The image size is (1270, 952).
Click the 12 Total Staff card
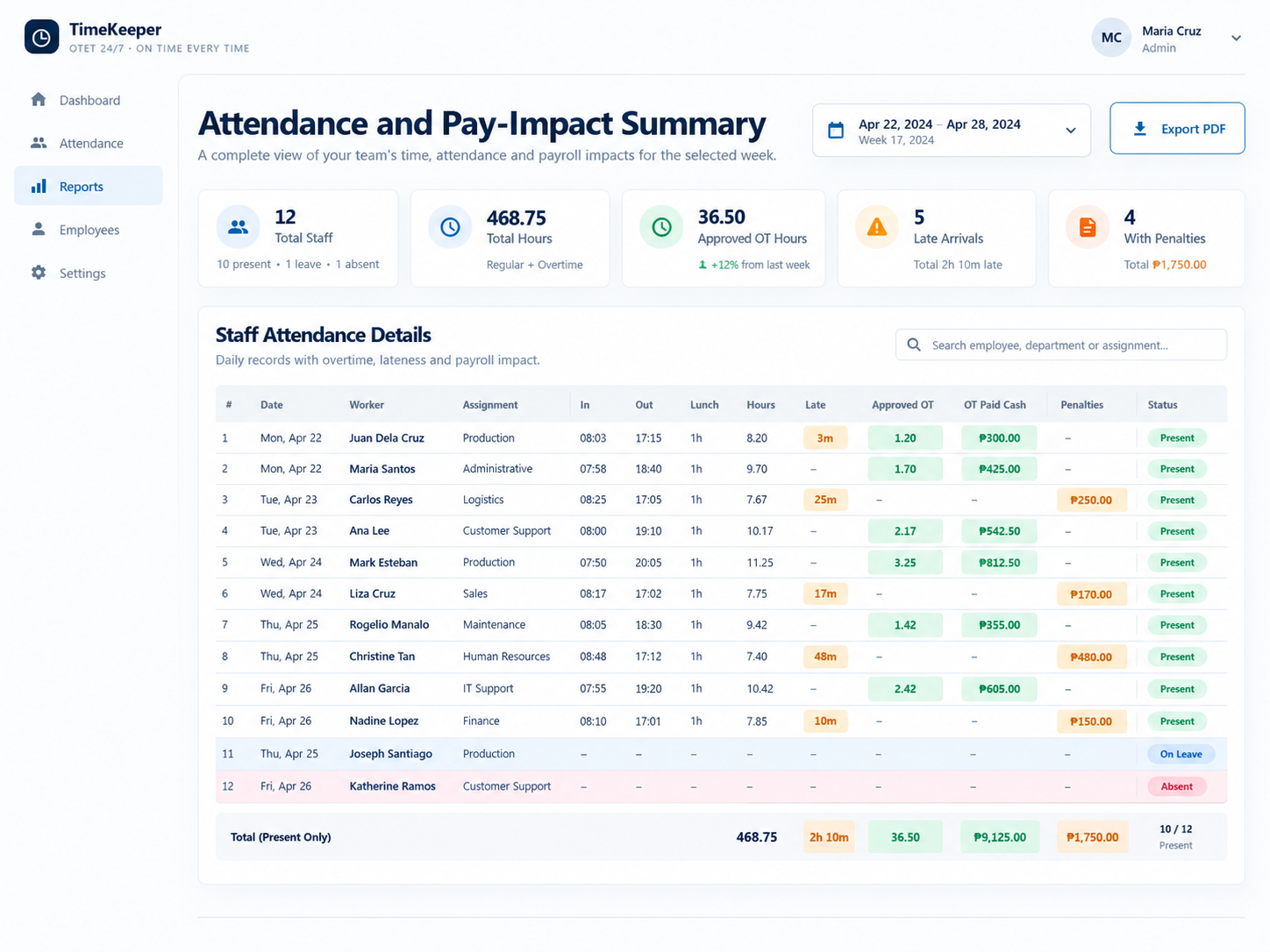pyautogui.click(x=298, y=238)
